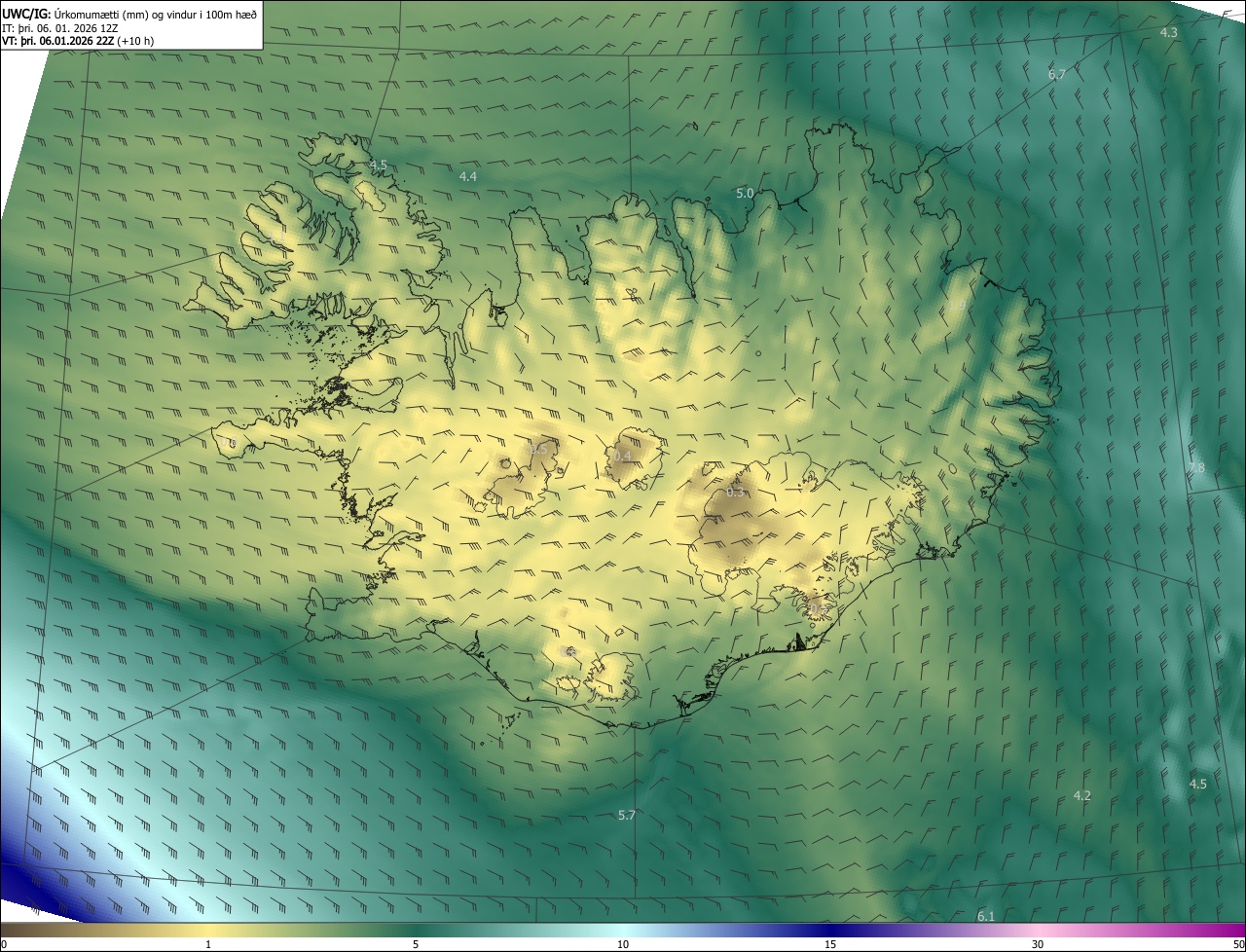Screen dimensions: 1246x952
Task: Click the 4.5 label beside the Westfjords
Action: (378, 165)
